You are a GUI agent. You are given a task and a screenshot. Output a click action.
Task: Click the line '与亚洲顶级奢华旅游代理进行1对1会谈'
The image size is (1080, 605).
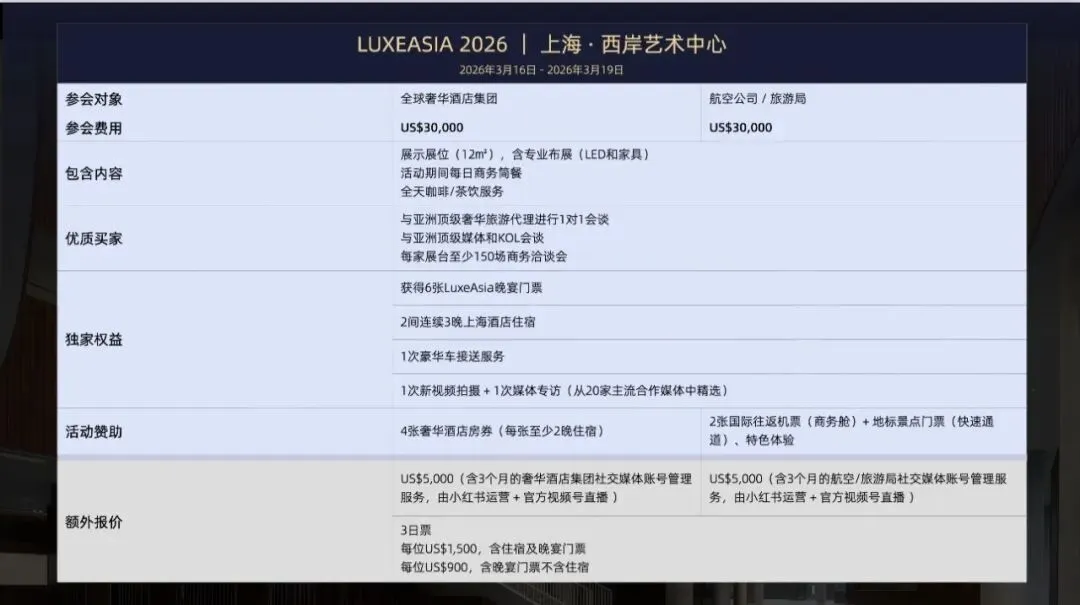pos(505,220)
